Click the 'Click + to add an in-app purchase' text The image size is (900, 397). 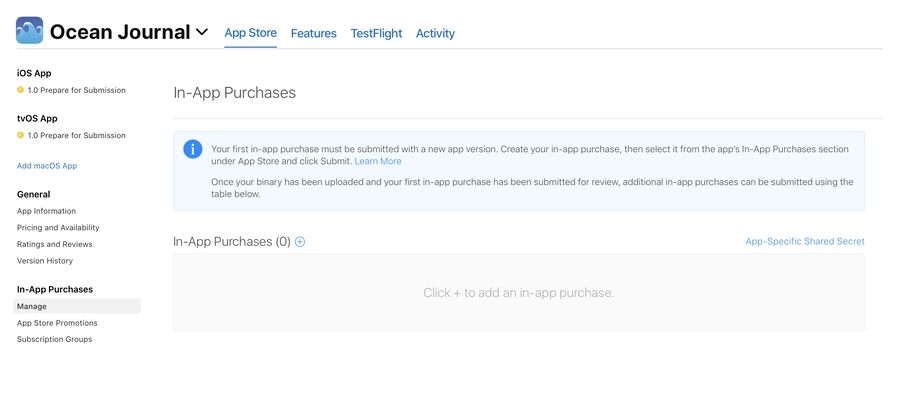click(518, 293)
